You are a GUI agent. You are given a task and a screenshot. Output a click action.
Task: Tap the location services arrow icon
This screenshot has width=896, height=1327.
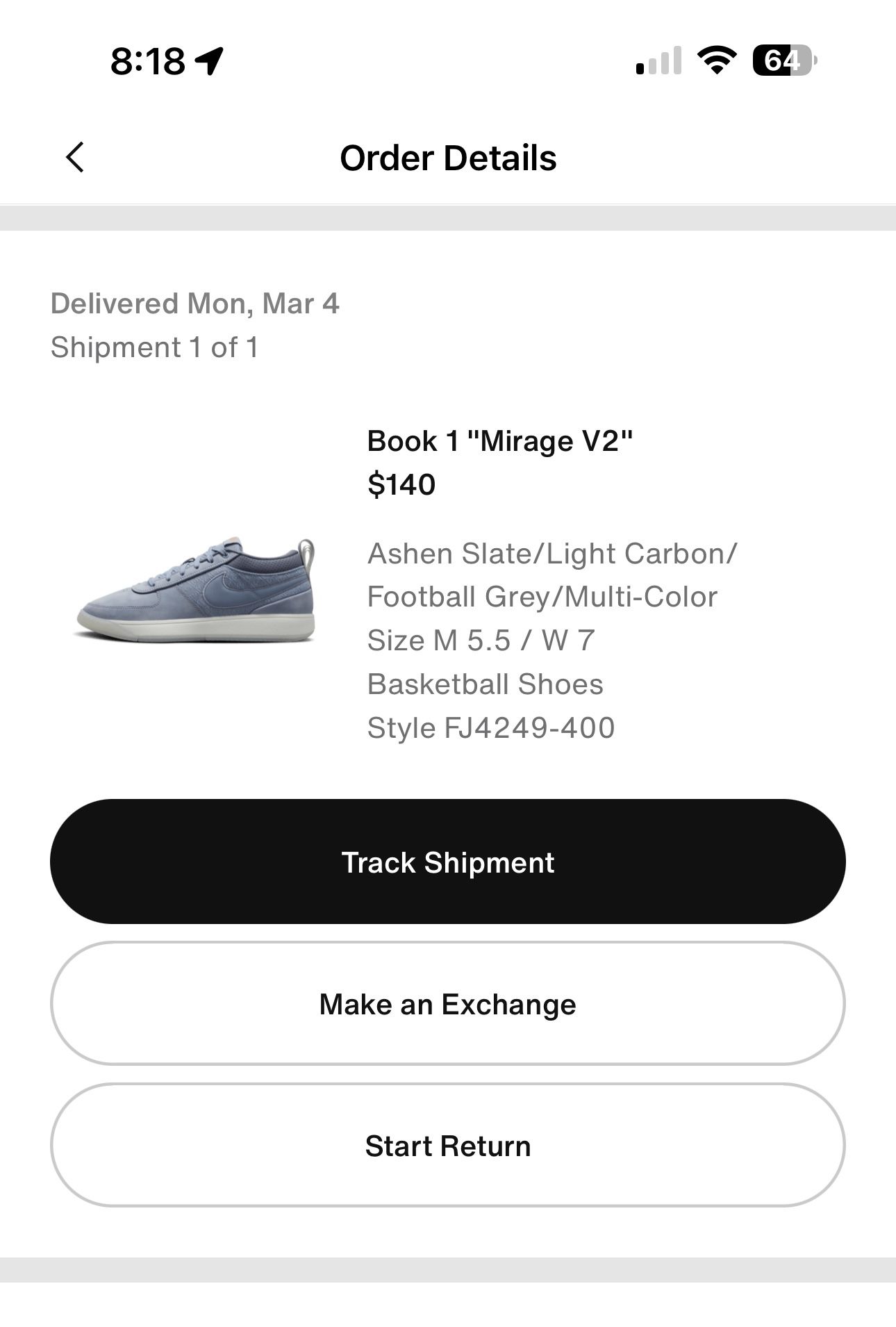tap(209, 61)
